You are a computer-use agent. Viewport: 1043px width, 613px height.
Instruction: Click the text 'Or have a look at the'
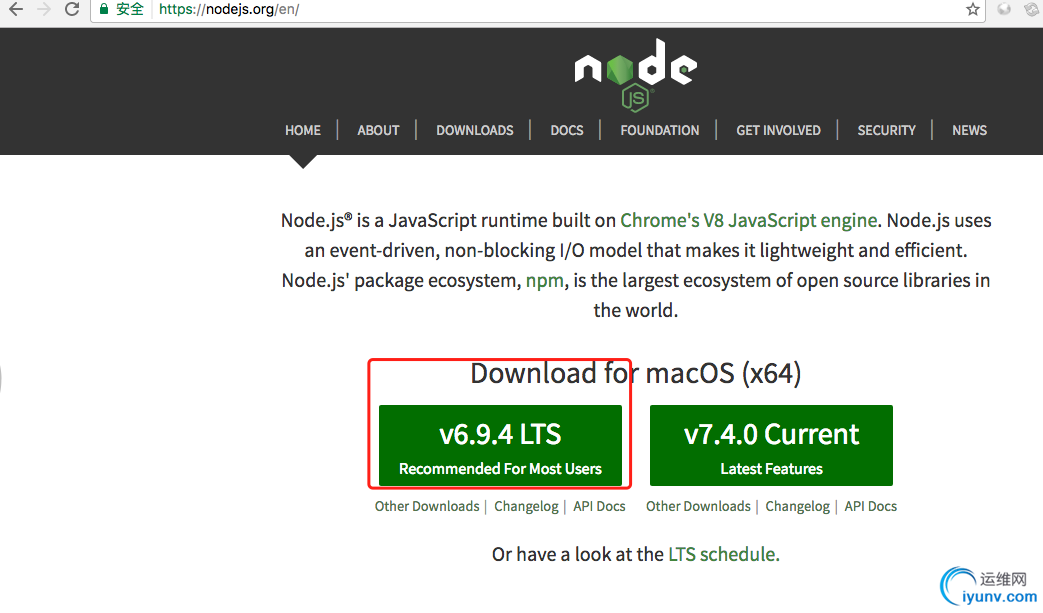[578, 554]
